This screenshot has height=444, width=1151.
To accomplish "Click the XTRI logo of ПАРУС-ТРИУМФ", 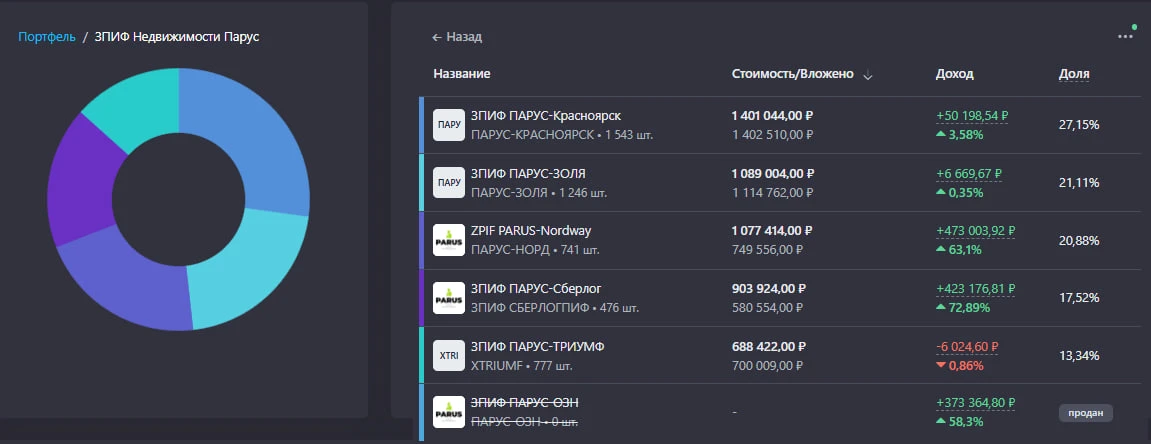I will point(449,355).
